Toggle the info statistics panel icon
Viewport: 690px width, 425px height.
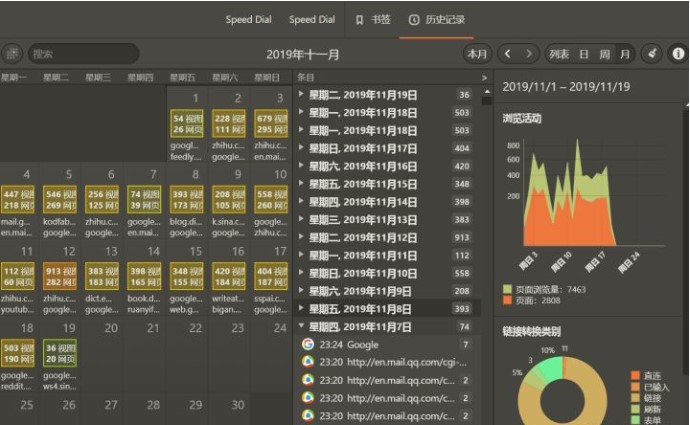pos(677,53)
